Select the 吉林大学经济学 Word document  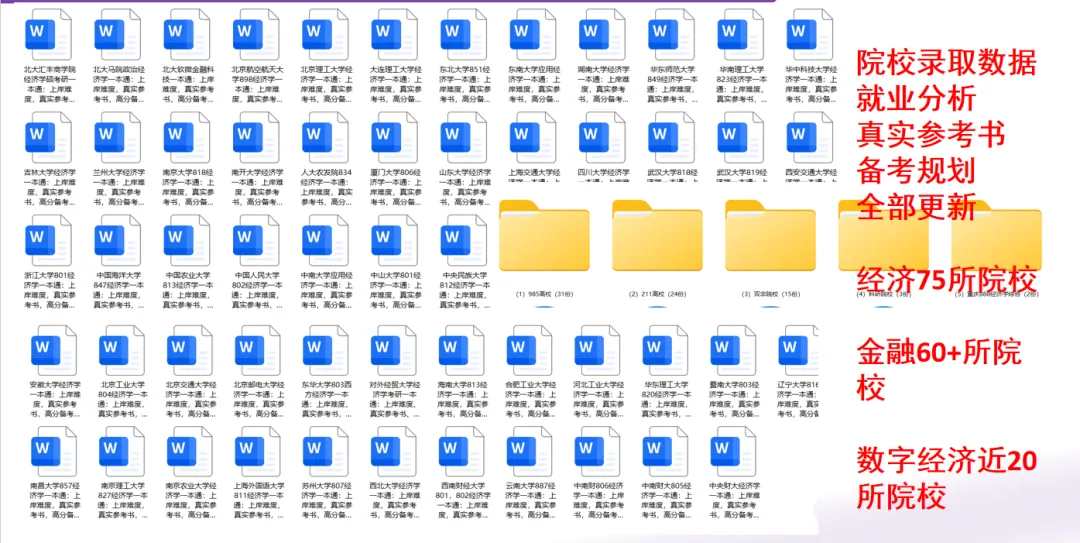click(x=48, y=136)
